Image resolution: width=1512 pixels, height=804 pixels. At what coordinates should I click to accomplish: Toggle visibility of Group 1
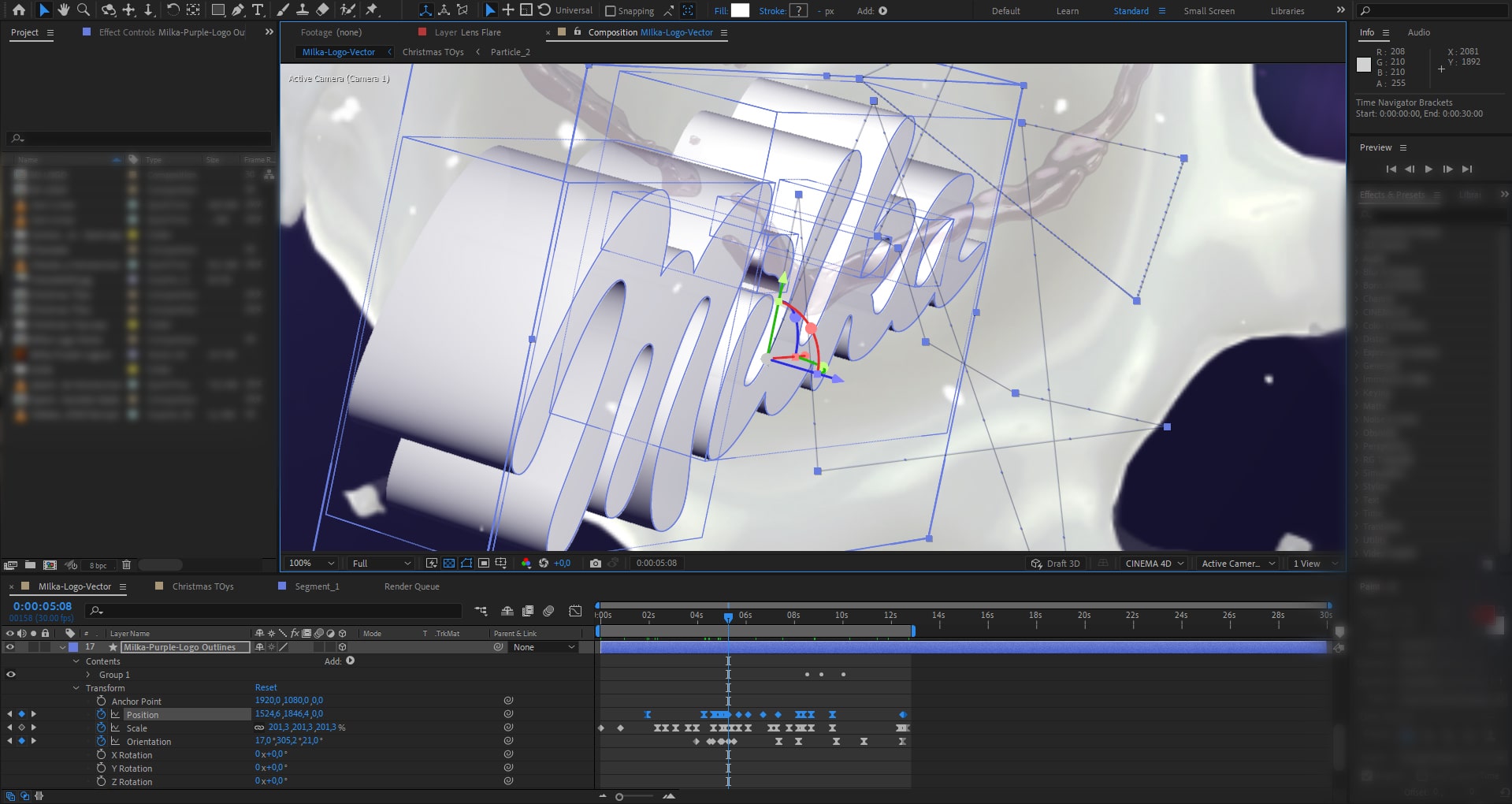point(10,675)
